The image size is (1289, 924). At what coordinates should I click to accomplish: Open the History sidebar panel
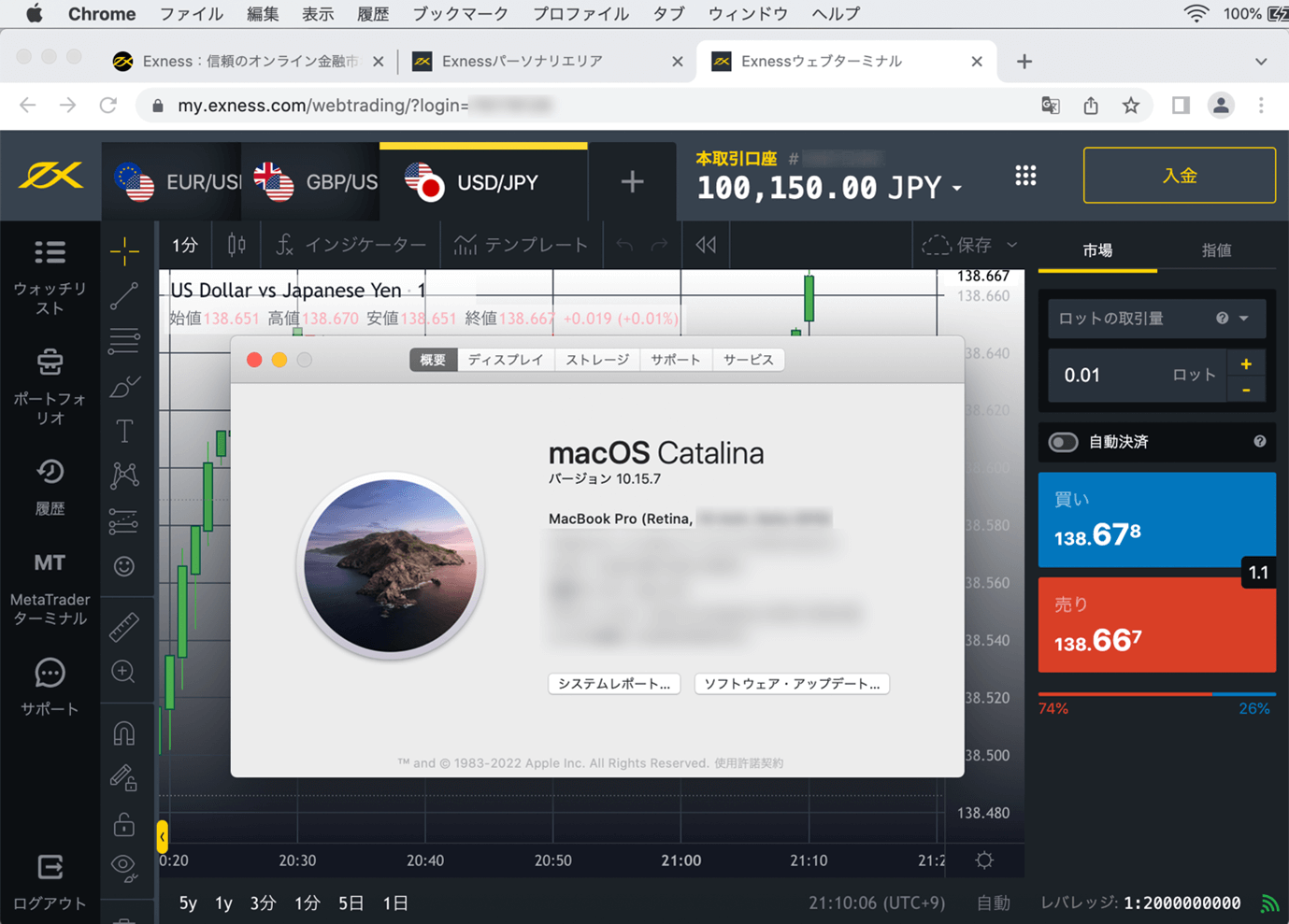pyautogui.click(x=50, y=487)
